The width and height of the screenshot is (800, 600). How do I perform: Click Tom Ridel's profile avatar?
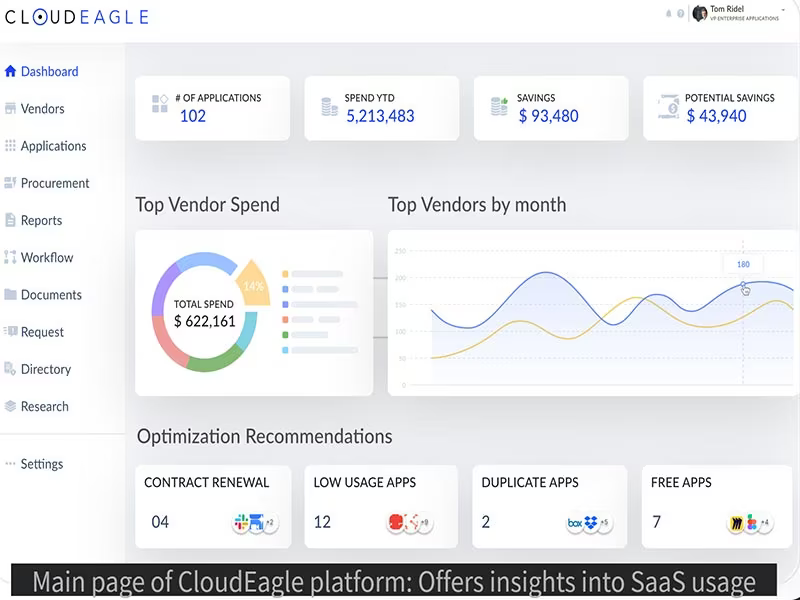(x=699, y=13)
